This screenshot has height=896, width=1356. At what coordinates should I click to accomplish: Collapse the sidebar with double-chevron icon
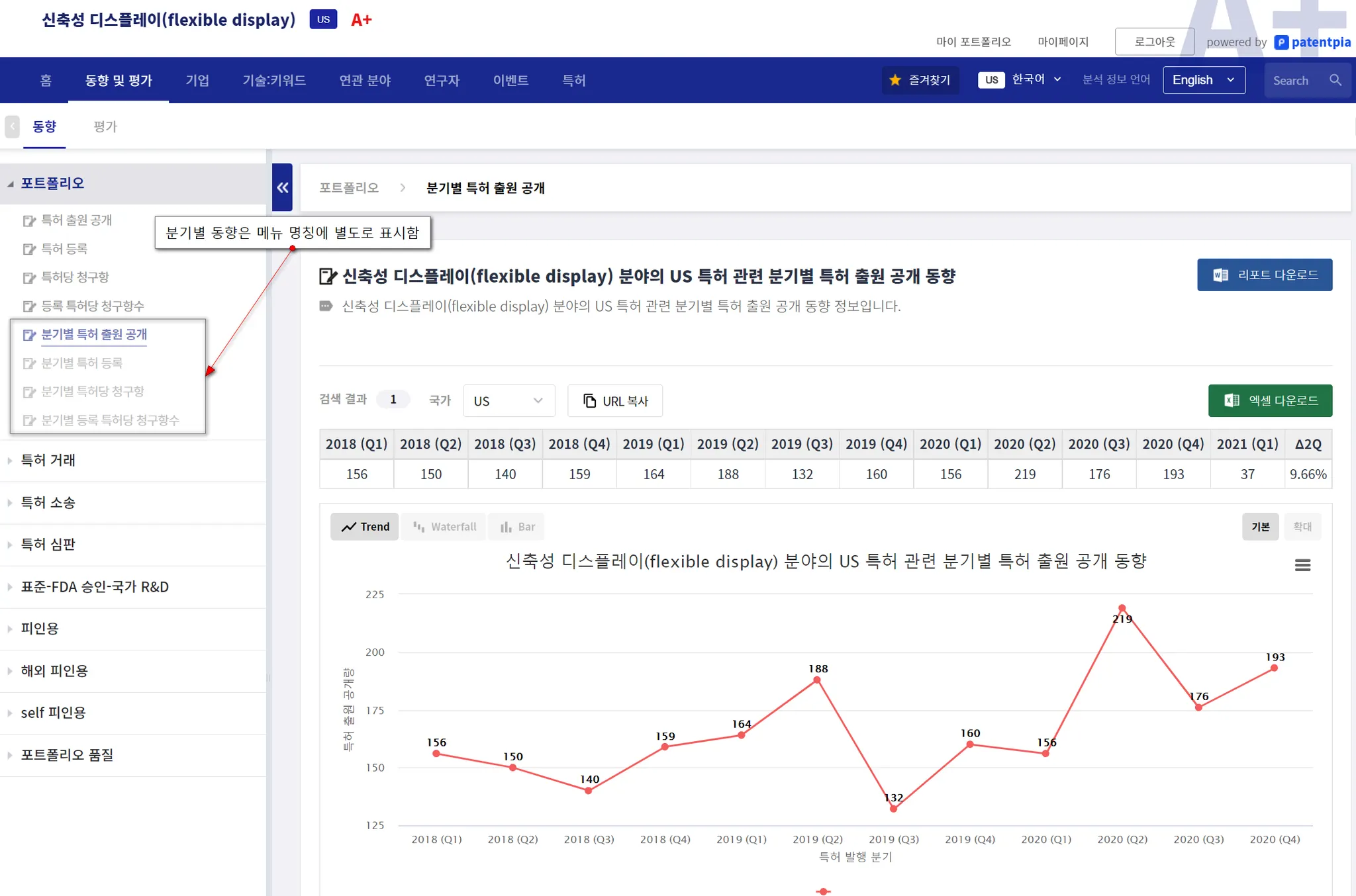(x=283, y=187)
